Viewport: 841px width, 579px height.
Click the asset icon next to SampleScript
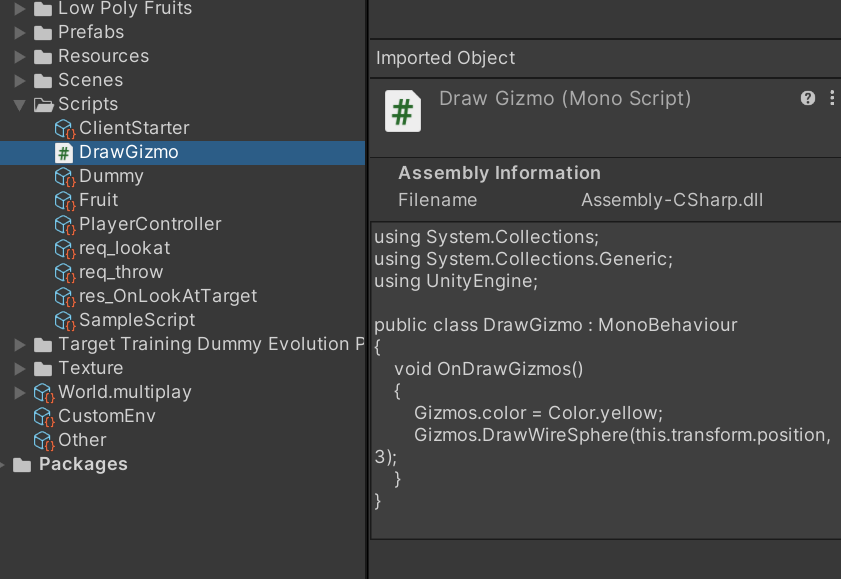pyautogui.click(x=65, y=320)
